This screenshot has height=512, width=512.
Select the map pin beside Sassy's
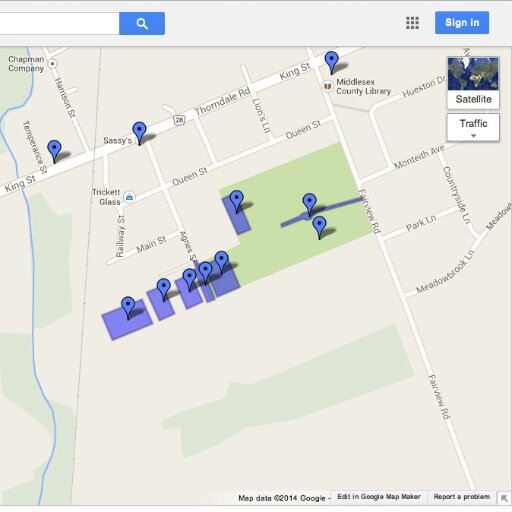click(x=139, y=133)
